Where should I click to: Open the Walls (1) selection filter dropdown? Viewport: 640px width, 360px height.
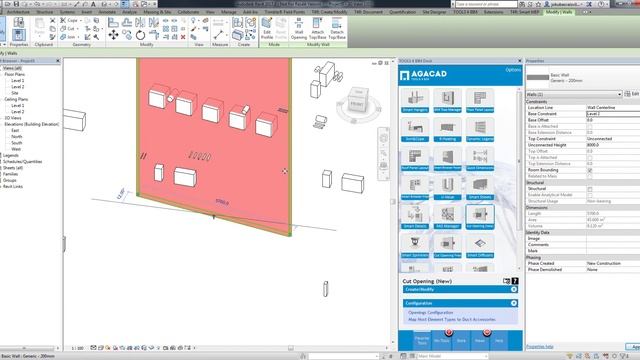point(574,94)
